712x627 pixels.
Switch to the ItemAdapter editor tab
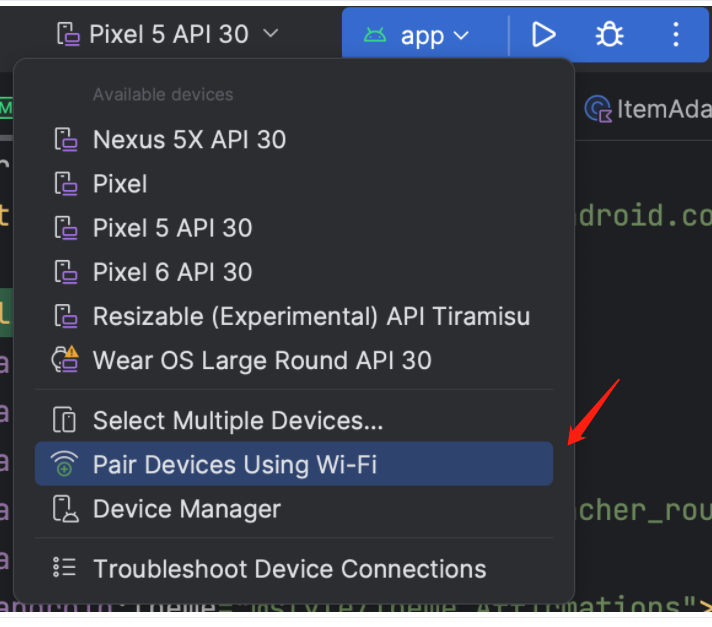[x=660, y=109]
